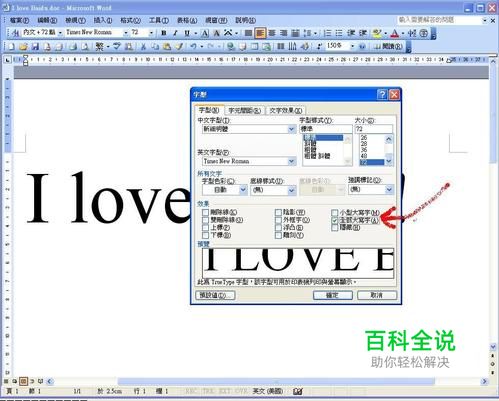The height and width of the screenshot is (401, 499).
Task: Click the Copy icon
Action: click(155, 46)
